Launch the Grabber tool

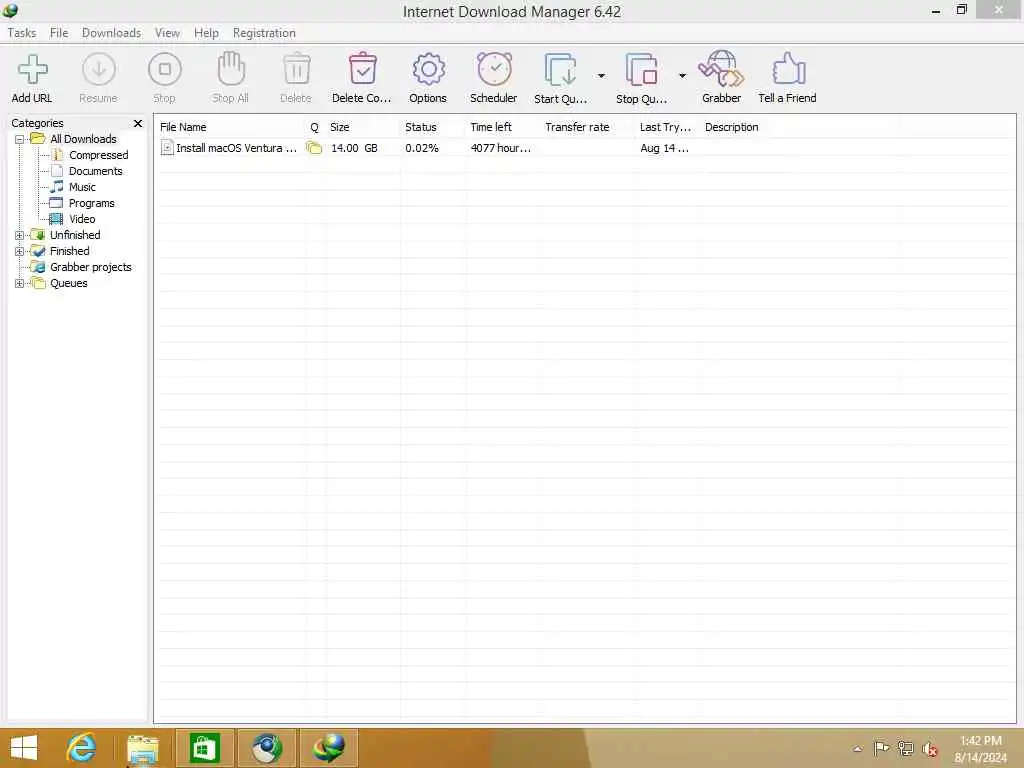[721, 70]
